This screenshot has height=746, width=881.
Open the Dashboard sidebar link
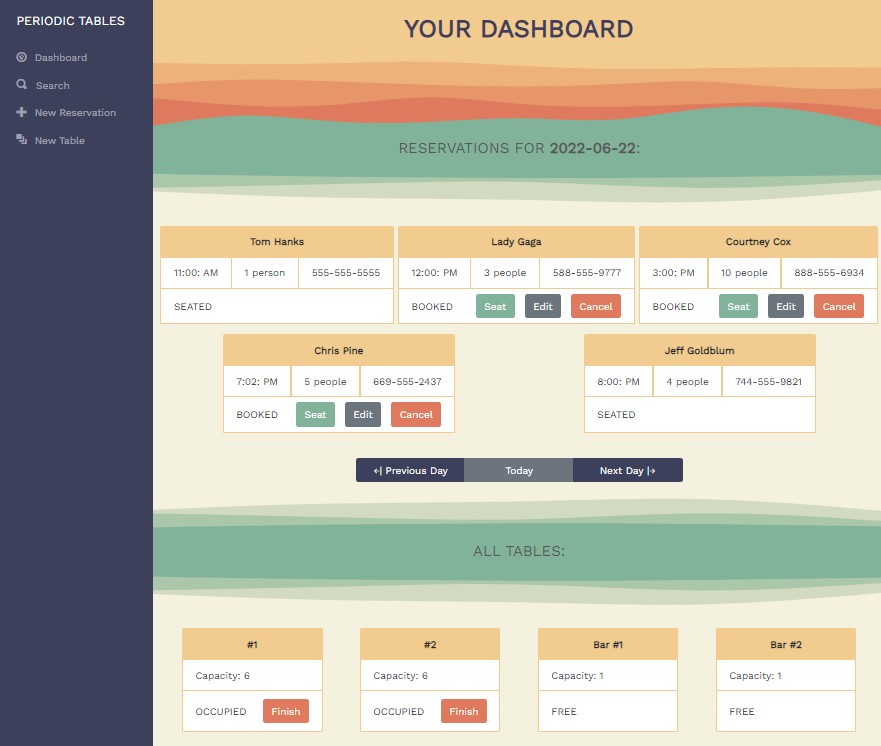pyautogui.click(x=61, y=58)
